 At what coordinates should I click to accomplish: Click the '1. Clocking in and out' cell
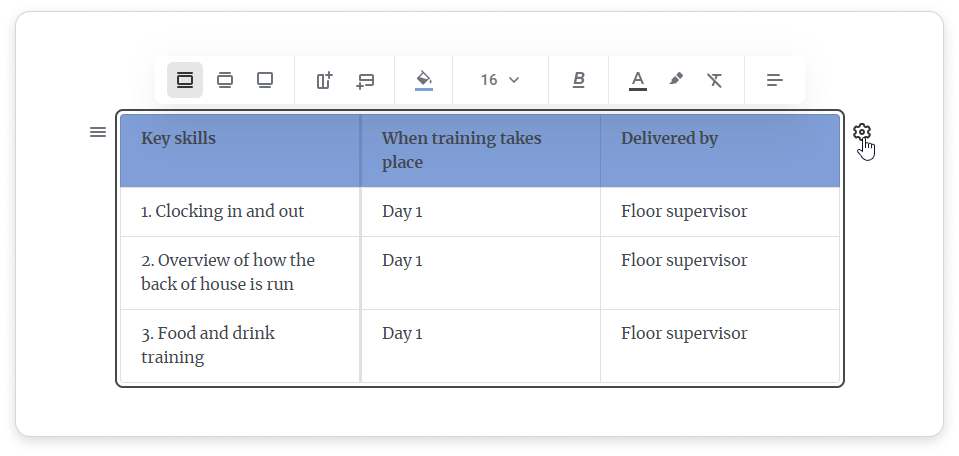coord(222,211)
